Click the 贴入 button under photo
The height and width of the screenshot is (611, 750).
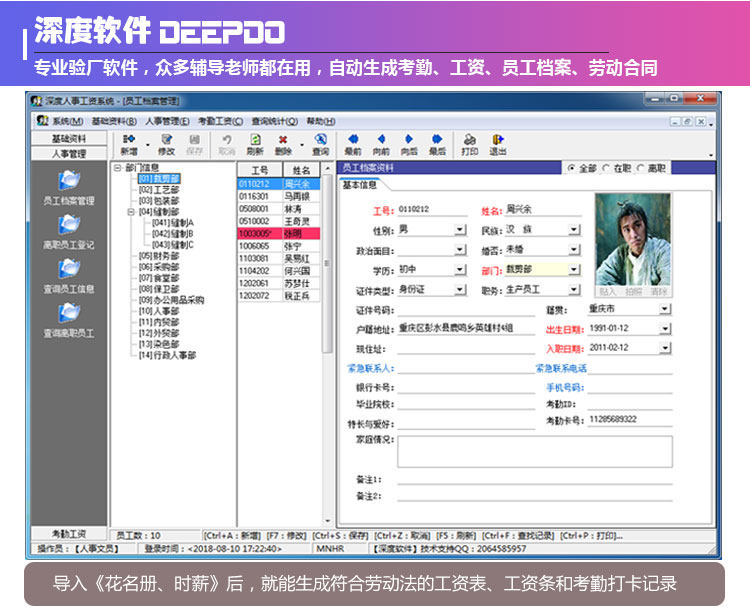(x=607, y=291)
